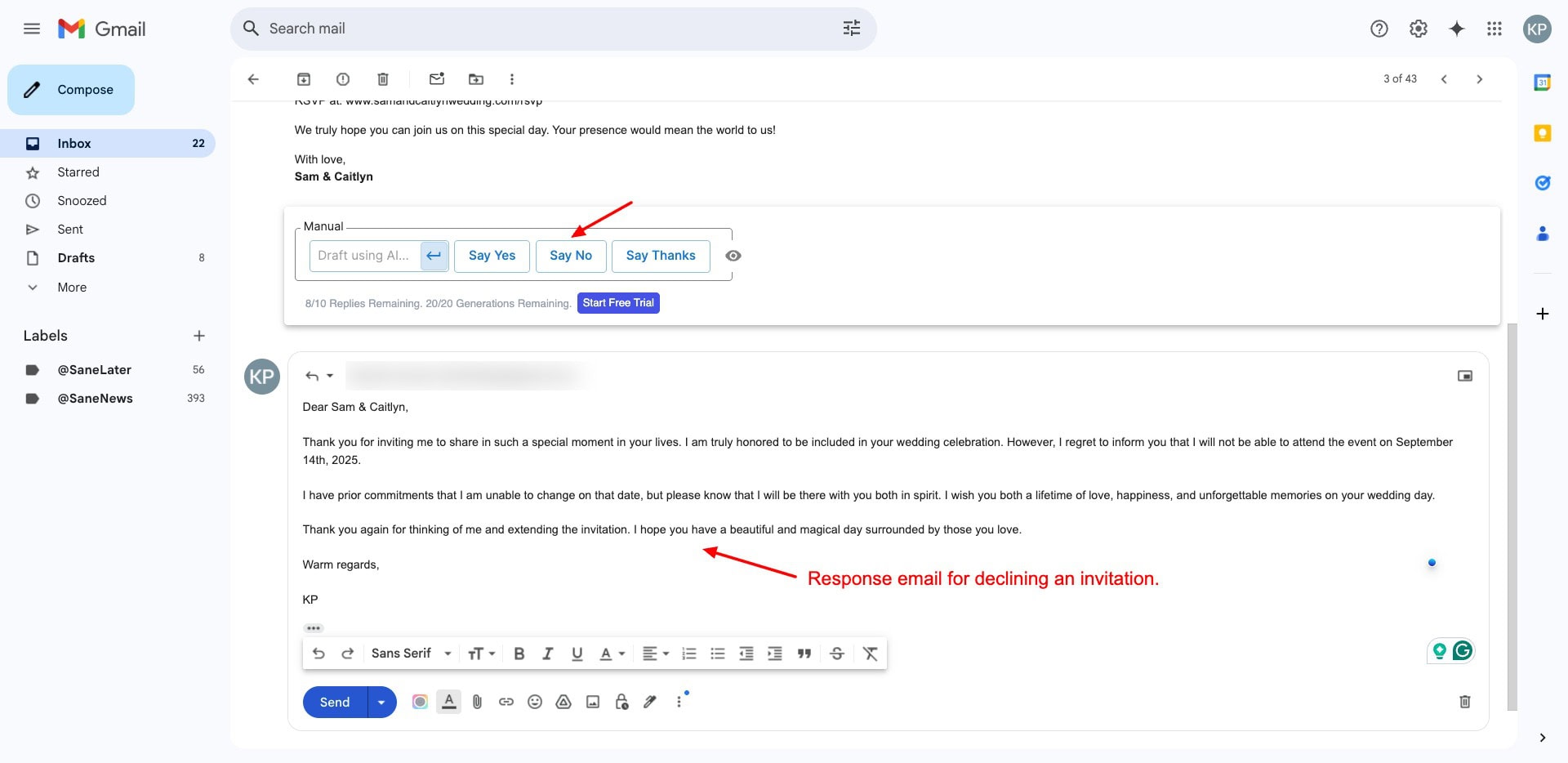Discard the draft reply
The image size is (1568, 763).
pos(1464,702)
